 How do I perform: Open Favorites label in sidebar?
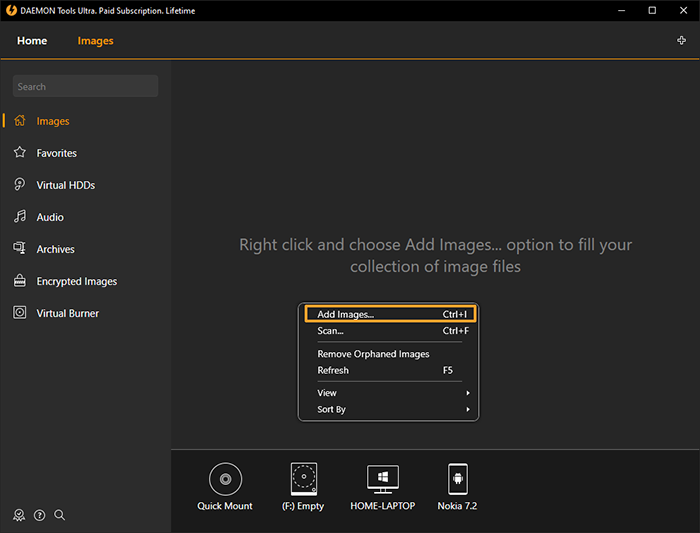[57, 153]
